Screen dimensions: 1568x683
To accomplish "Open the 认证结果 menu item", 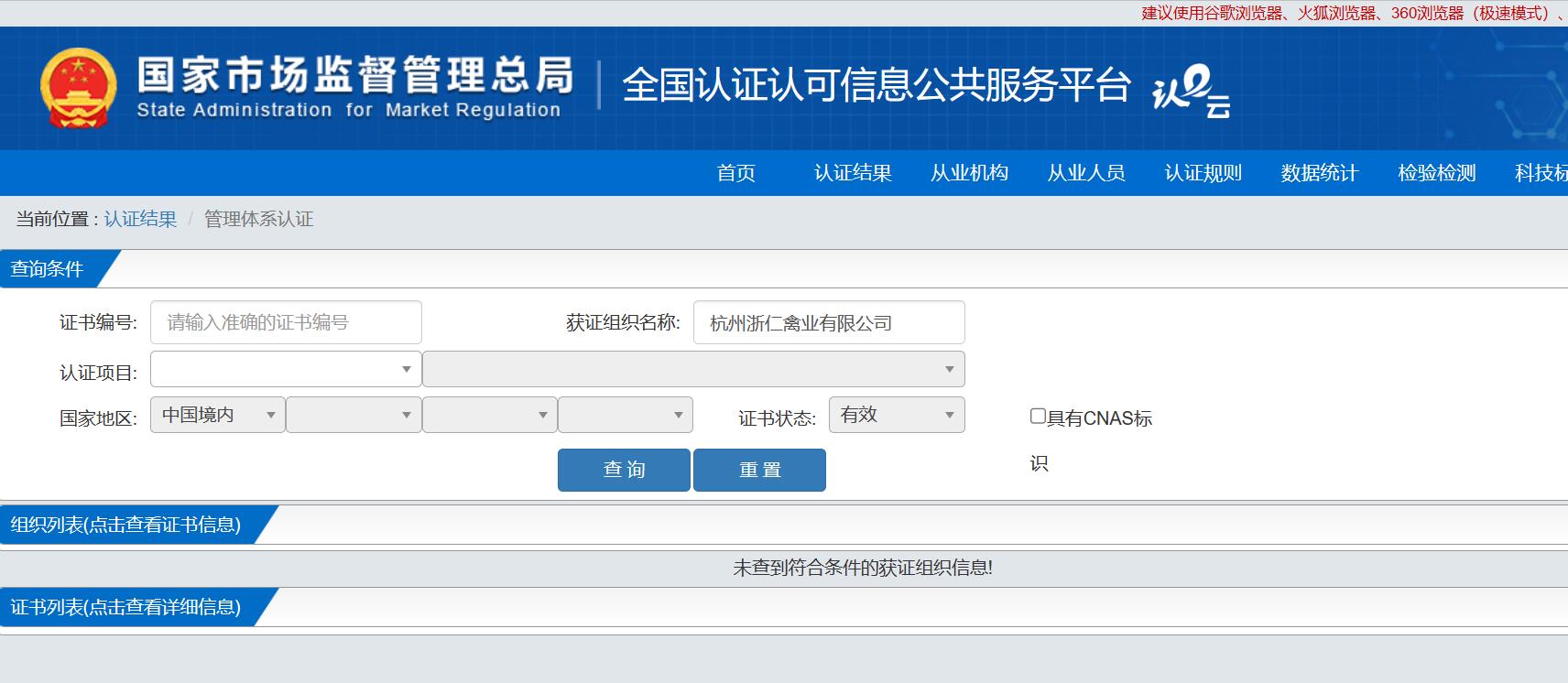I will pyautogui.click(x=853, y=173).
